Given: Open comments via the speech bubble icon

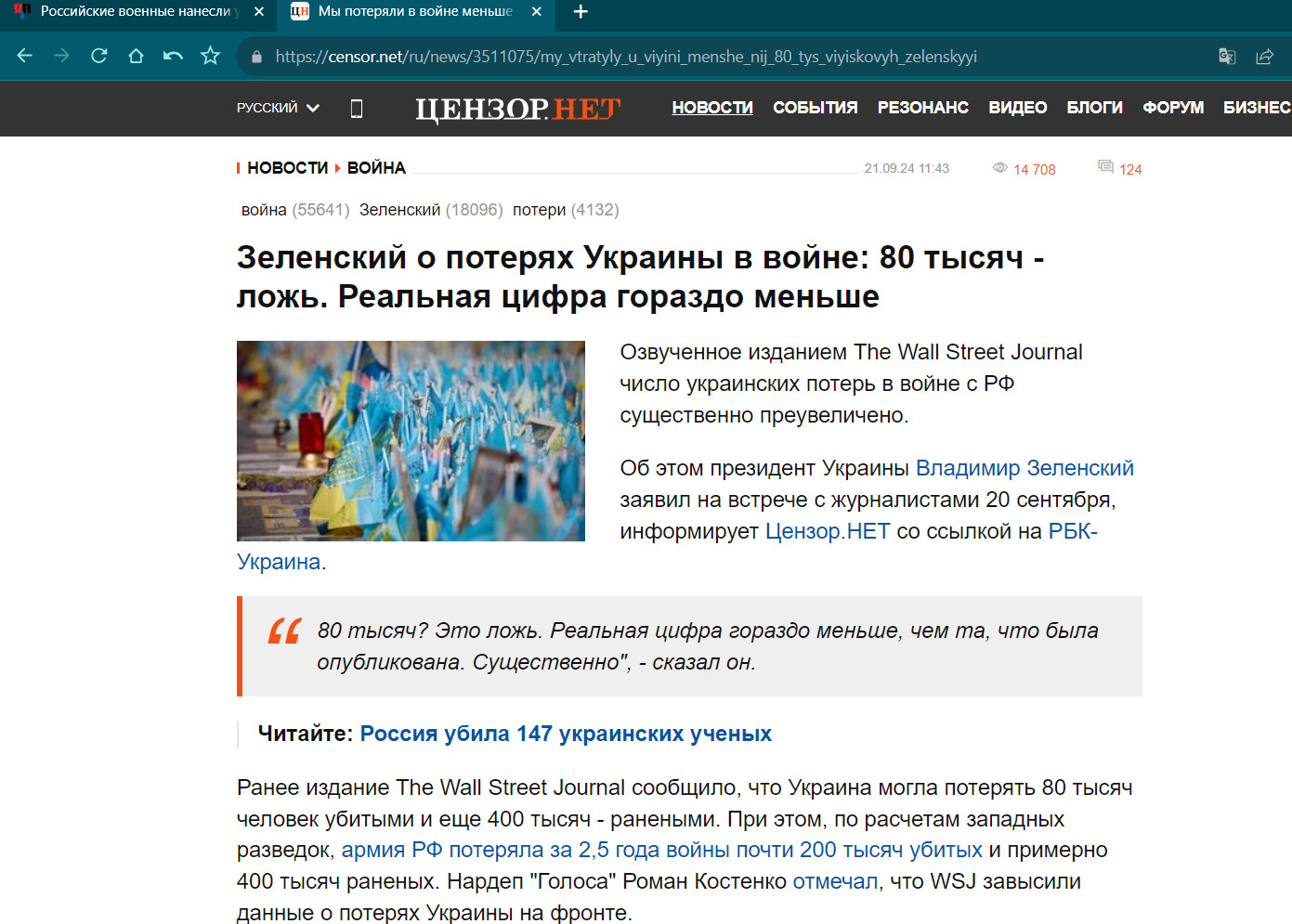Looking at the screenshot, I should tap(1105, 167).
